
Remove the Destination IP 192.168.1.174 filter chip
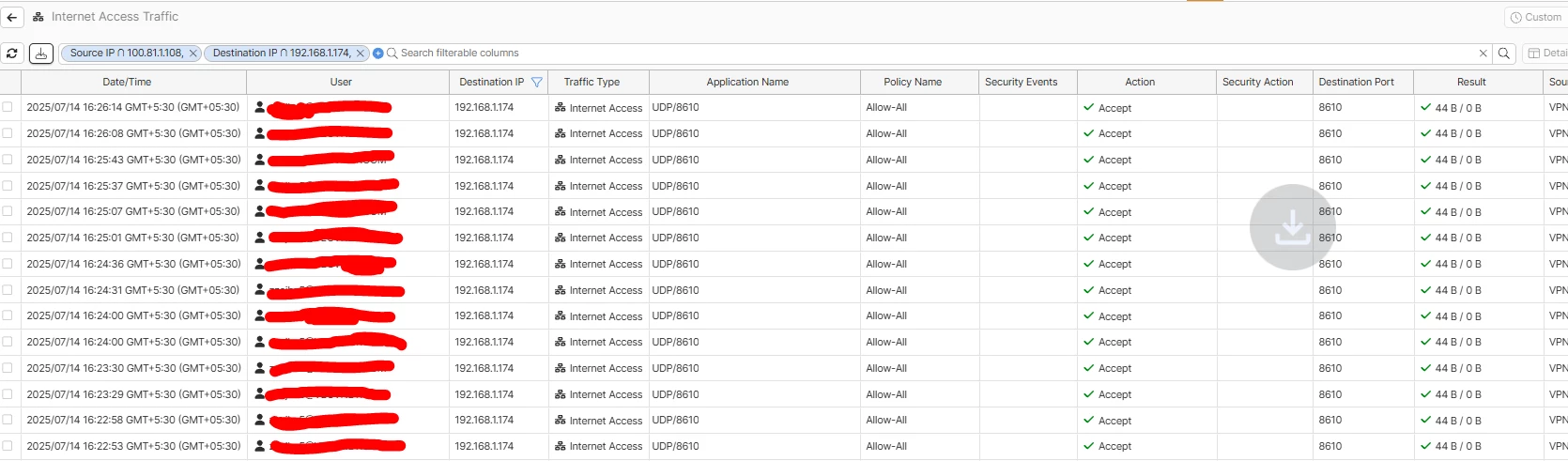click(360, 54)
